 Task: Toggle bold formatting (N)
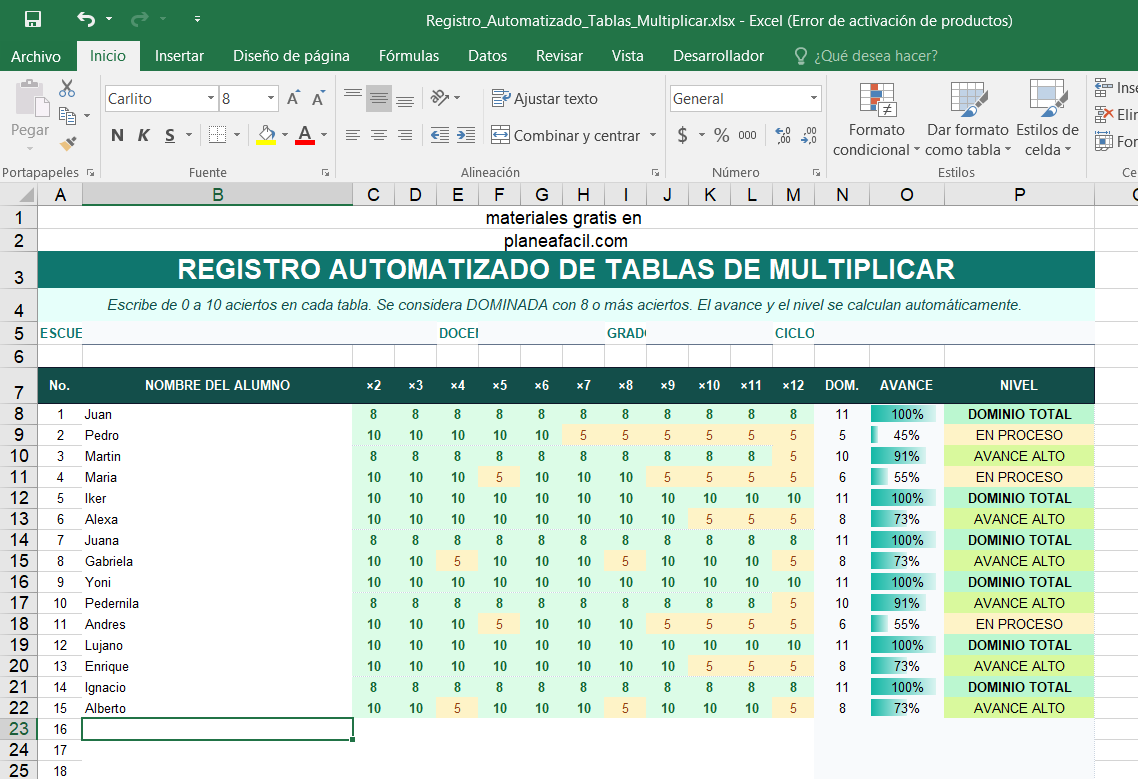pyautogui.click(x=118, y=135)
